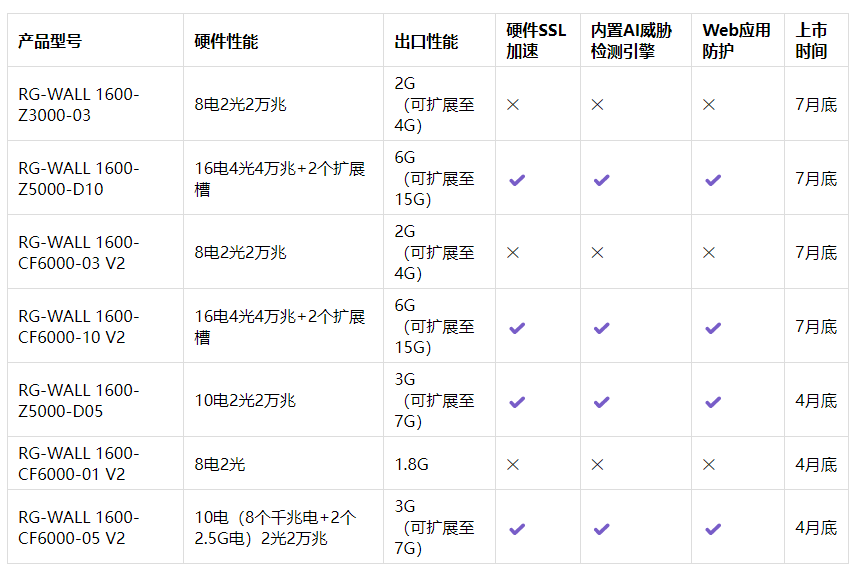Click AI engine check in CF6000-10 V2 row
The image size is (854, 571).
(601, 328)
